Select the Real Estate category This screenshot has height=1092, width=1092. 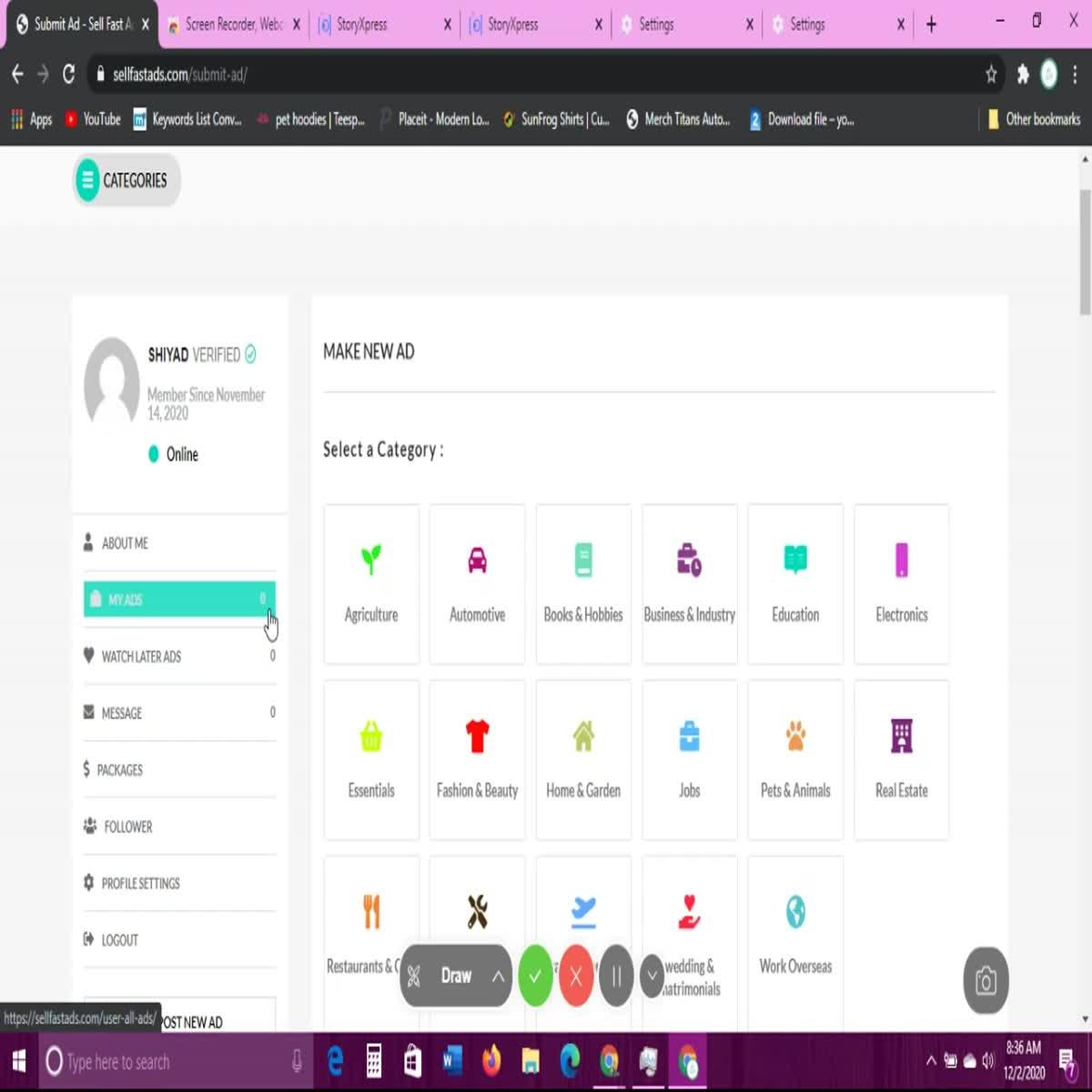point(901,758)
